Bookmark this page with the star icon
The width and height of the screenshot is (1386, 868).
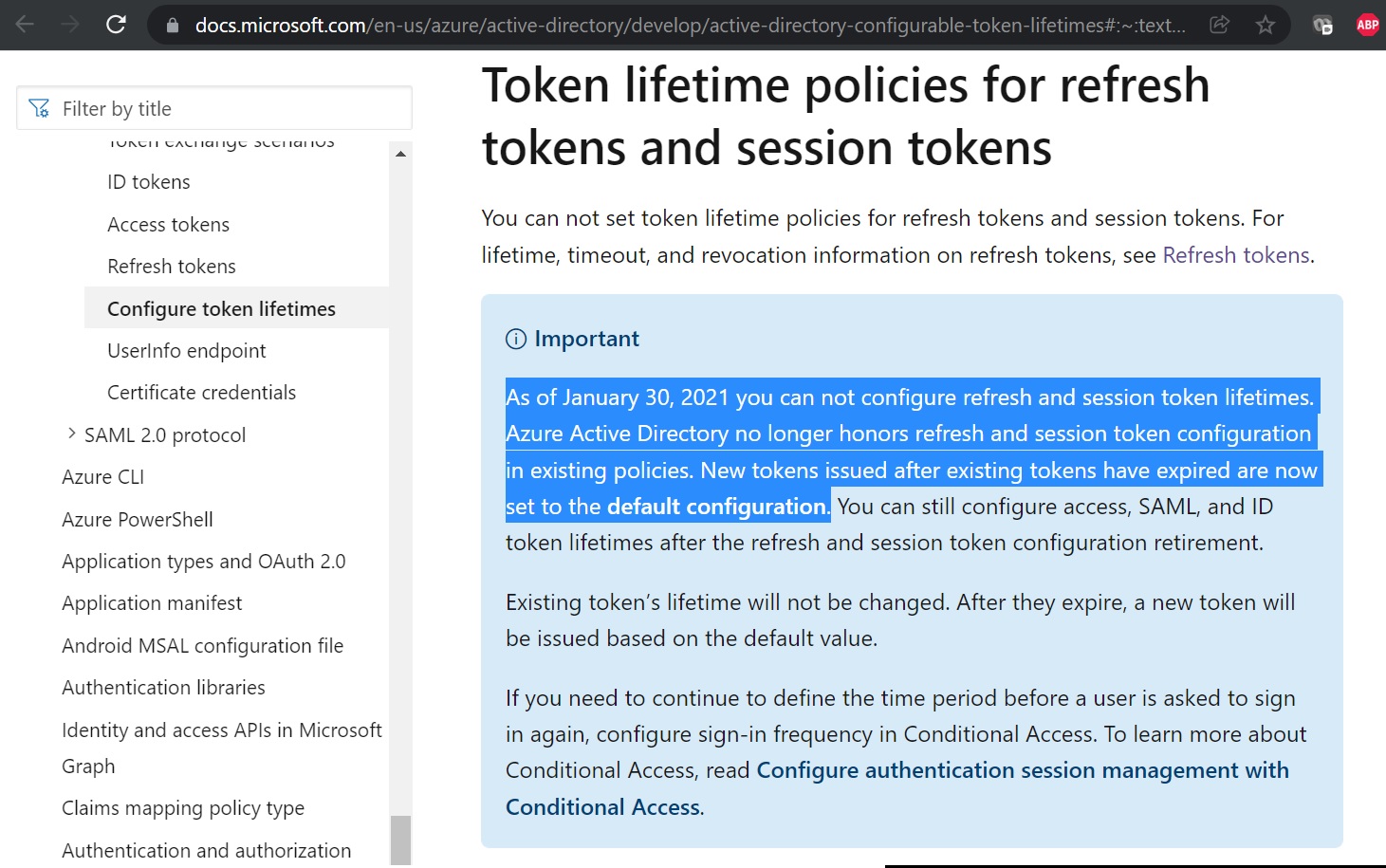point(1265,25)
